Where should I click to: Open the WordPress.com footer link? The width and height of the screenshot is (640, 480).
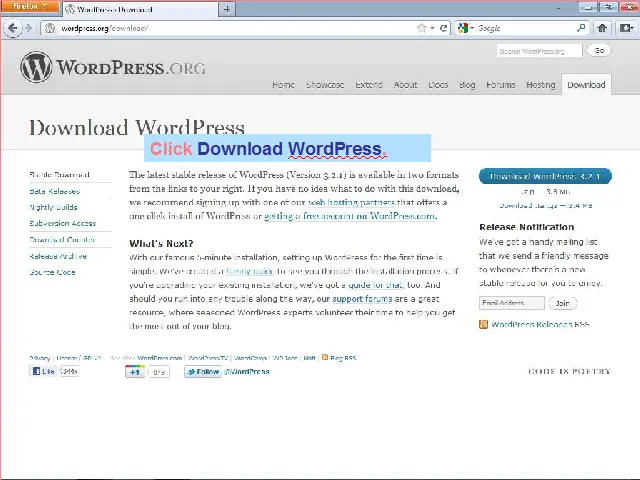click(160, 358)
